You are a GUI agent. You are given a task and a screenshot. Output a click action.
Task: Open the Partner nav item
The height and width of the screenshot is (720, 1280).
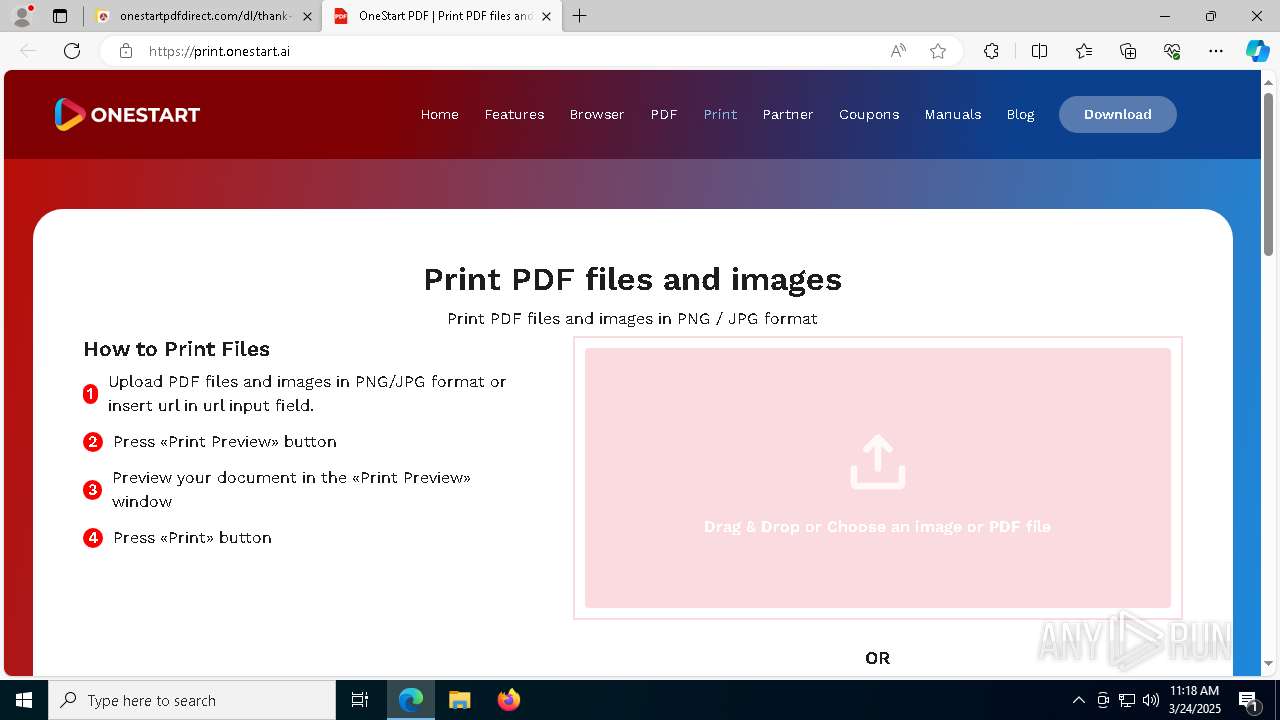[788, 114]
